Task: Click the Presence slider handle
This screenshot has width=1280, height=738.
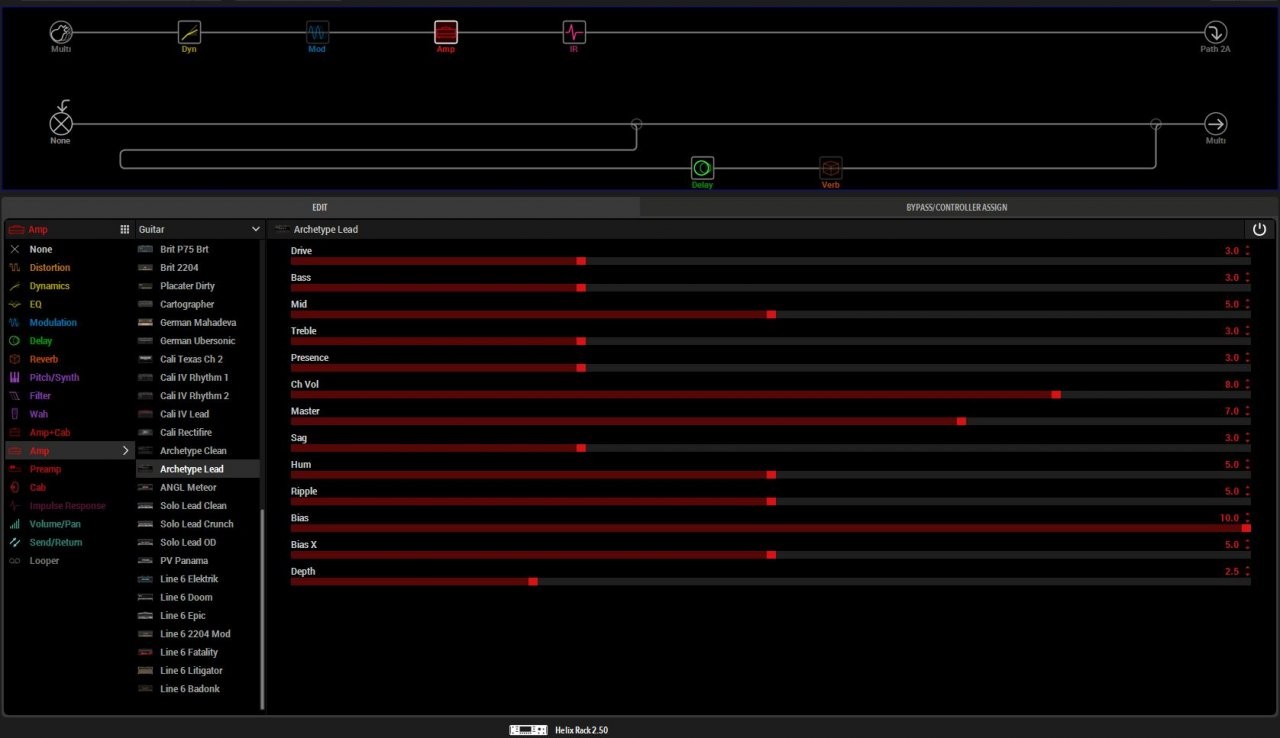Action: (x=581, y=368)
